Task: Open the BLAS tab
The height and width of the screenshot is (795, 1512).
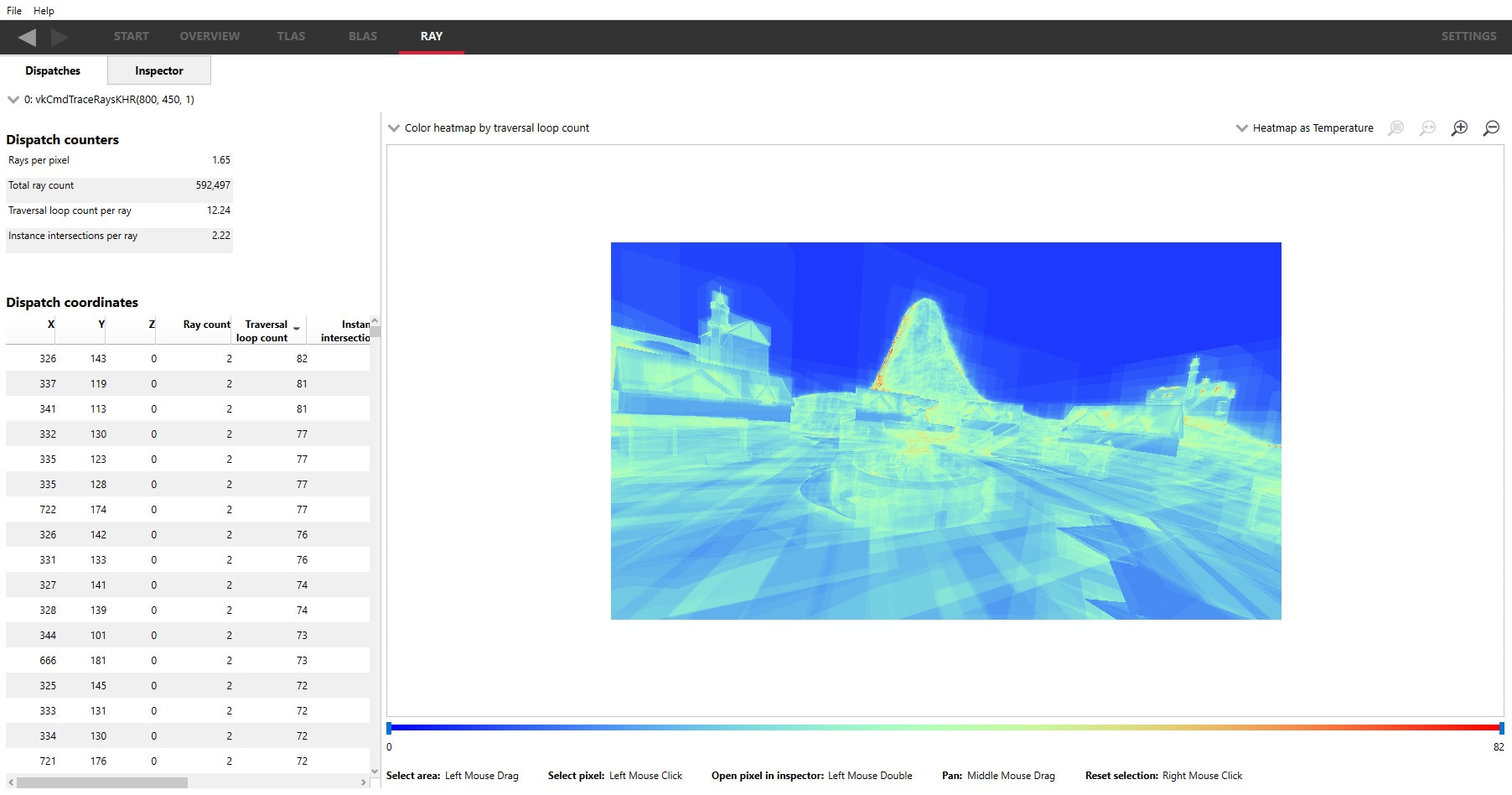Action: [x=362, y=37]
